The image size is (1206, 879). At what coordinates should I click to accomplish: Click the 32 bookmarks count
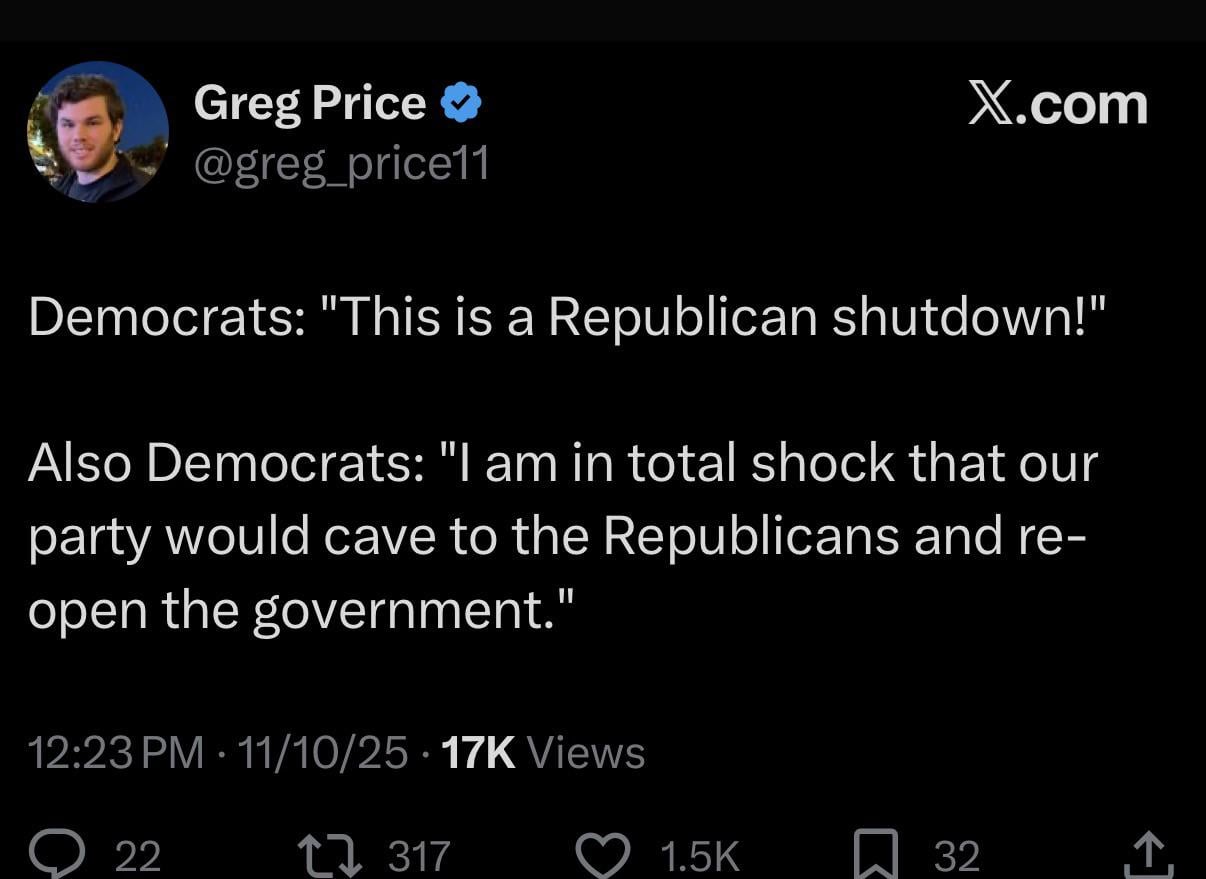click(x=956, y=857)
